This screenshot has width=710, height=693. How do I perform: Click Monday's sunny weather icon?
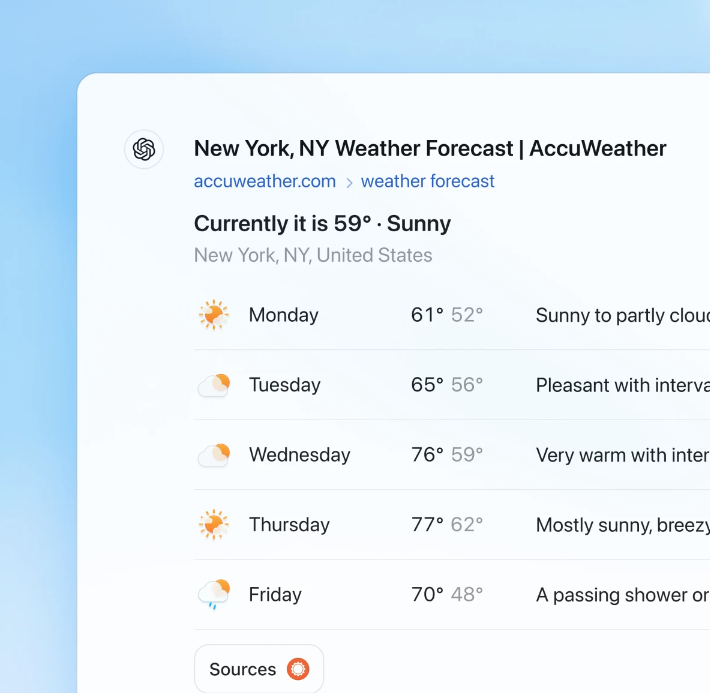pyautogui.click(x=214, y=315)
